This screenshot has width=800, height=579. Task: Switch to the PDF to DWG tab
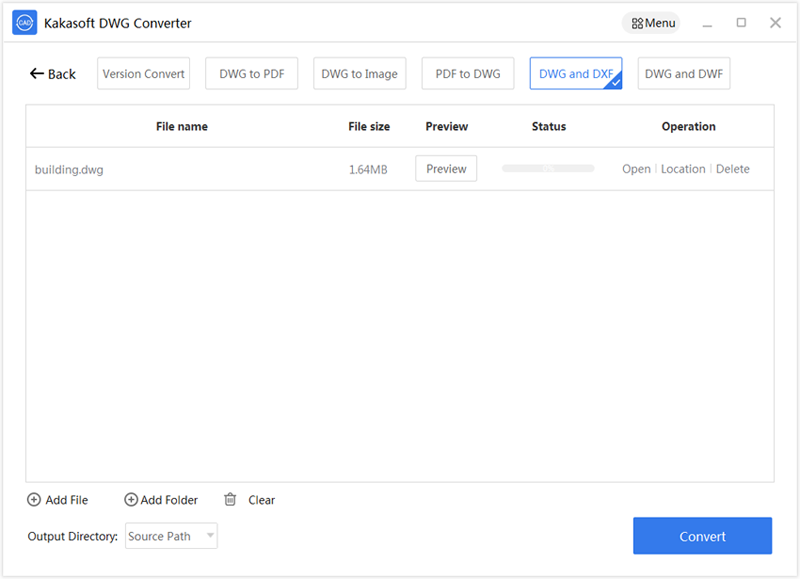[468, 73]
